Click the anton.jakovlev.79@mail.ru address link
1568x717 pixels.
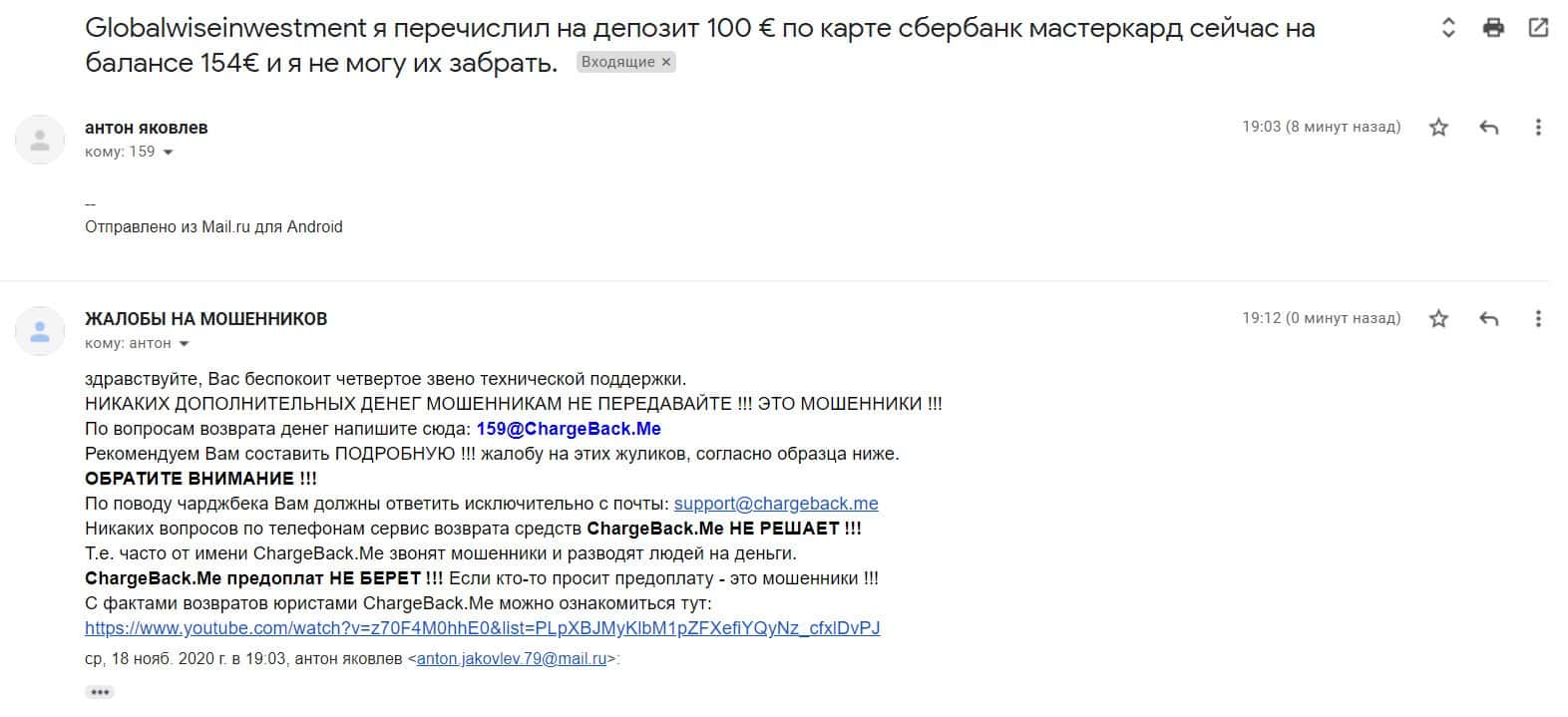click(512, 659)
